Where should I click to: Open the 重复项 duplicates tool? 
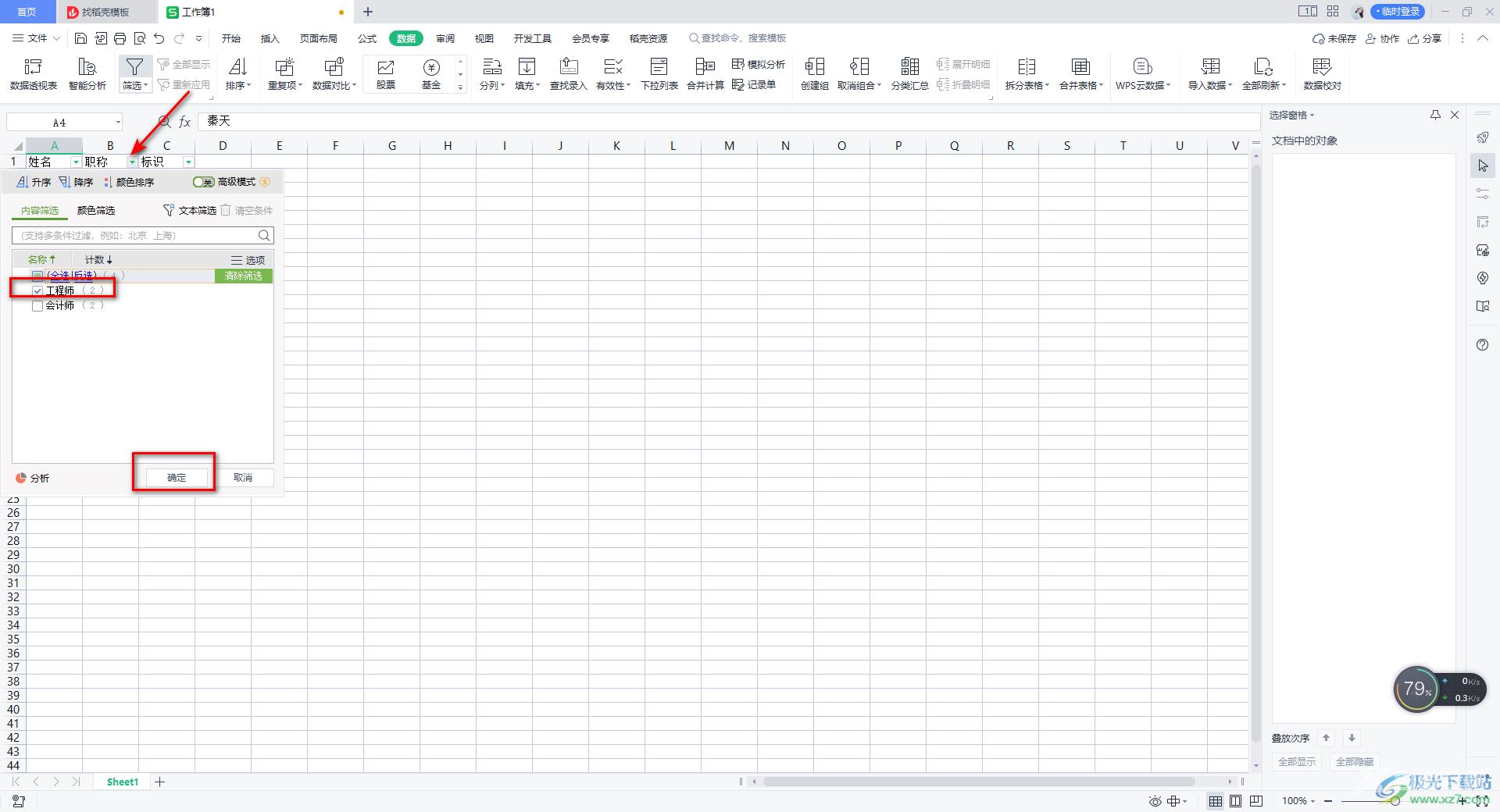point(285,74)
